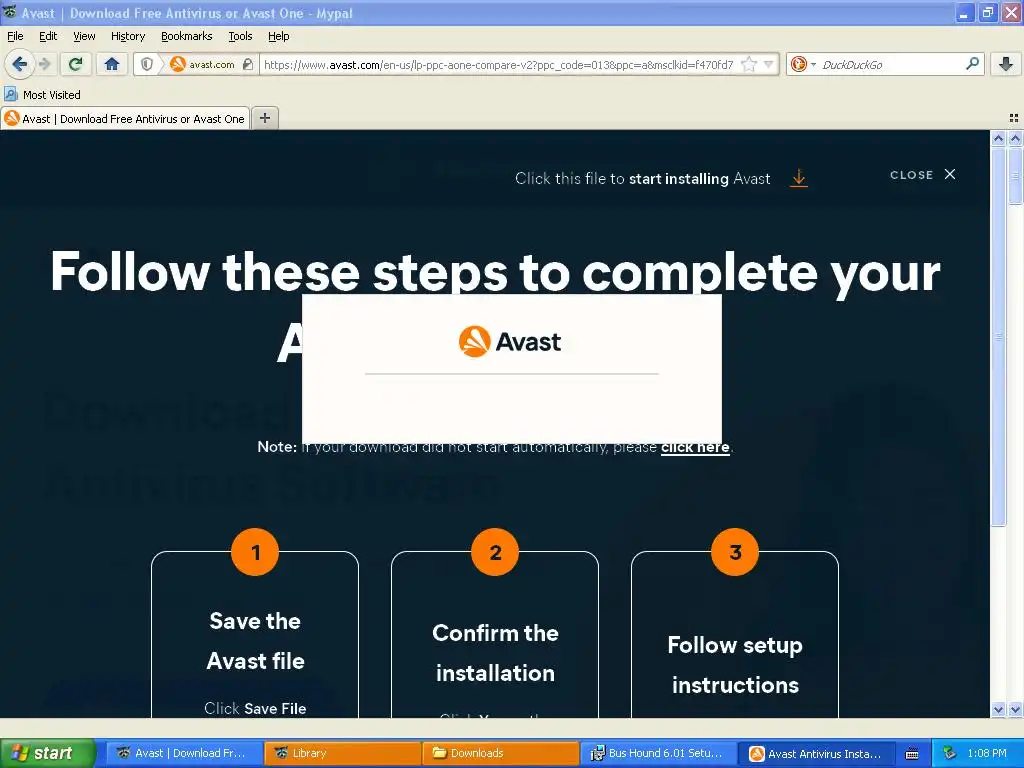Click the list all tabs grid icon
The height and width of the screenshot is (768, 1024).
(x=1014, y=118)
